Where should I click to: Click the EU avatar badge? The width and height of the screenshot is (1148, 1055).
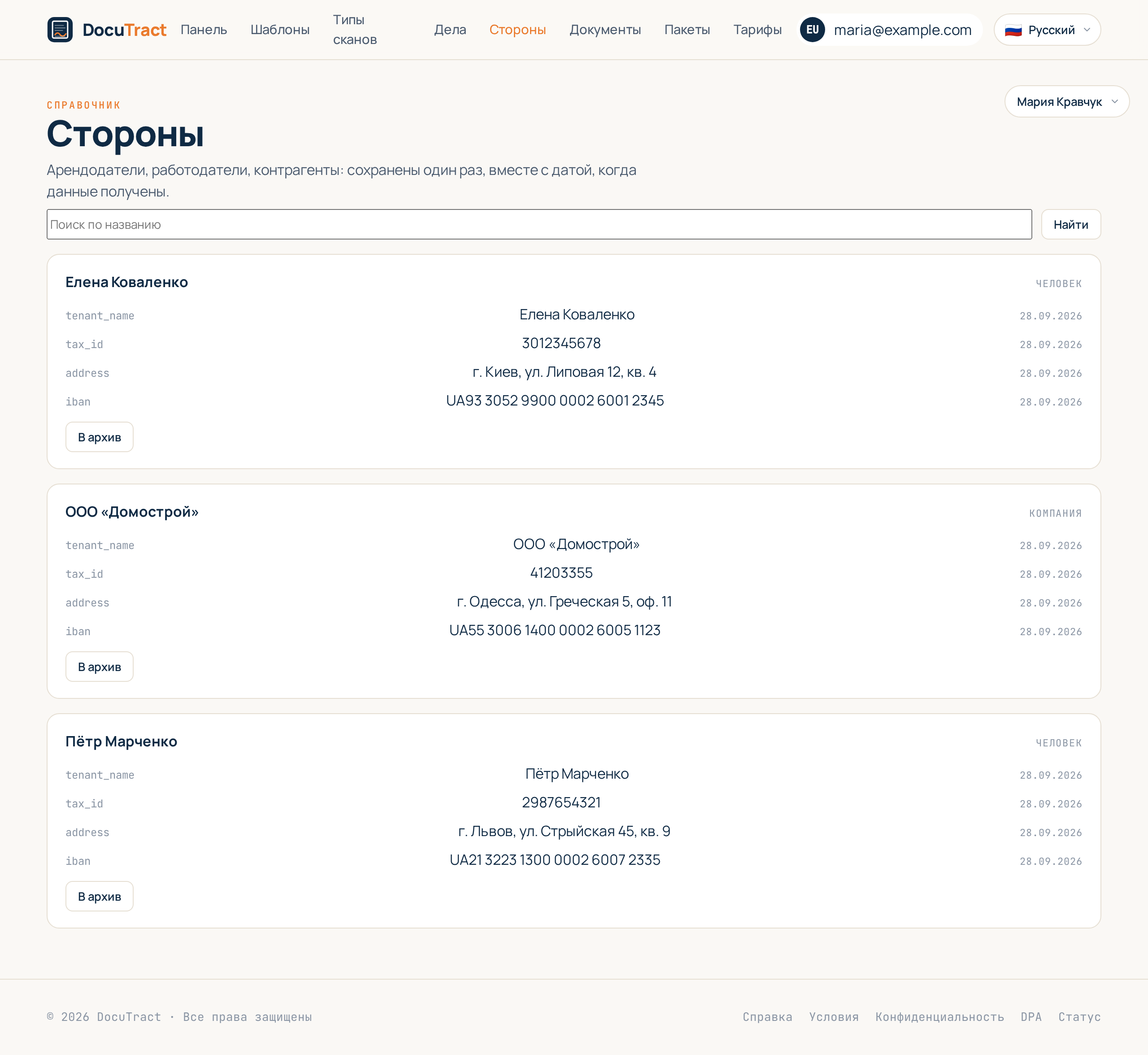812,30
